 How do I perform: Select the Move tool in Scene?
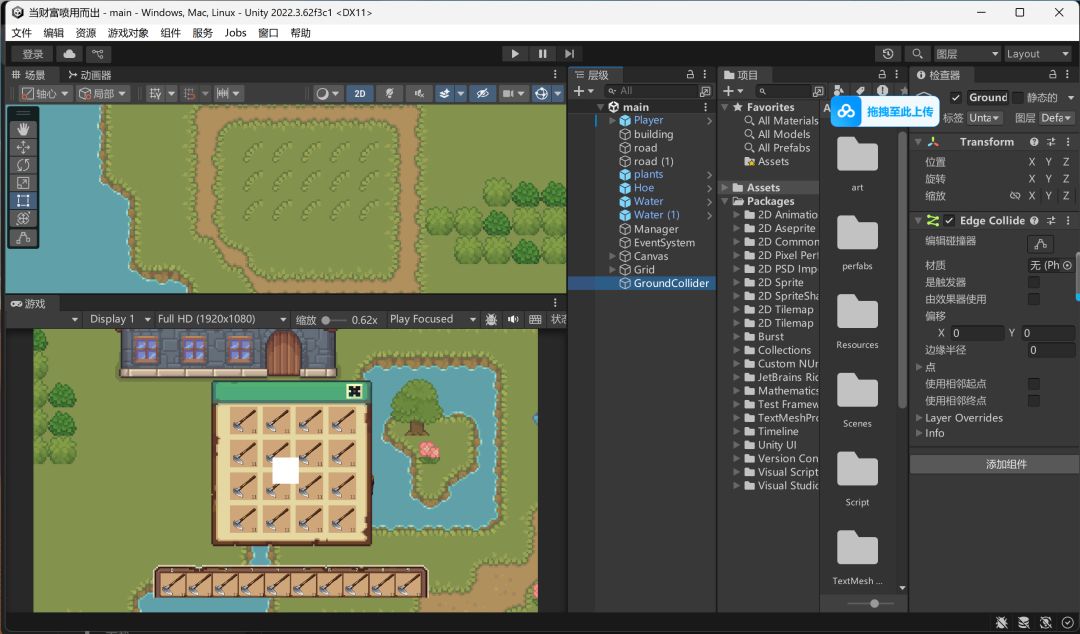click(x=23, y=147)
